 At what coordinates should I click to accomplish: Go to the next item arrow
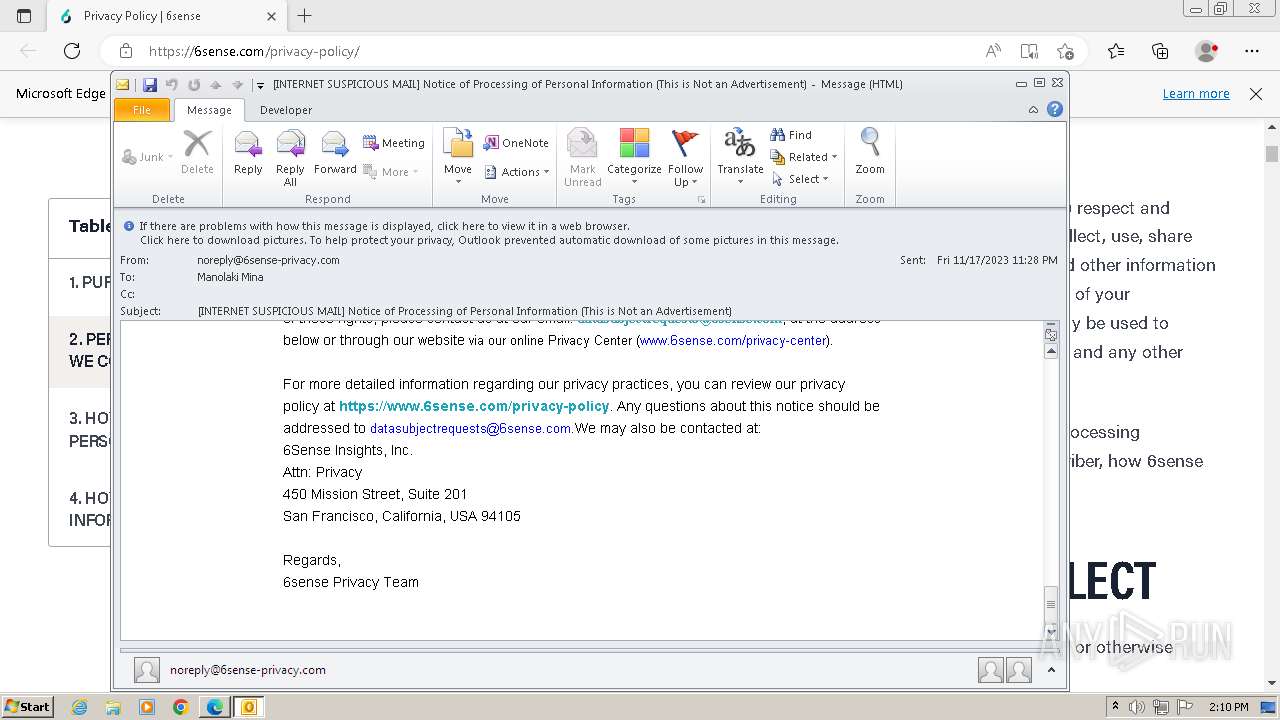238,85
